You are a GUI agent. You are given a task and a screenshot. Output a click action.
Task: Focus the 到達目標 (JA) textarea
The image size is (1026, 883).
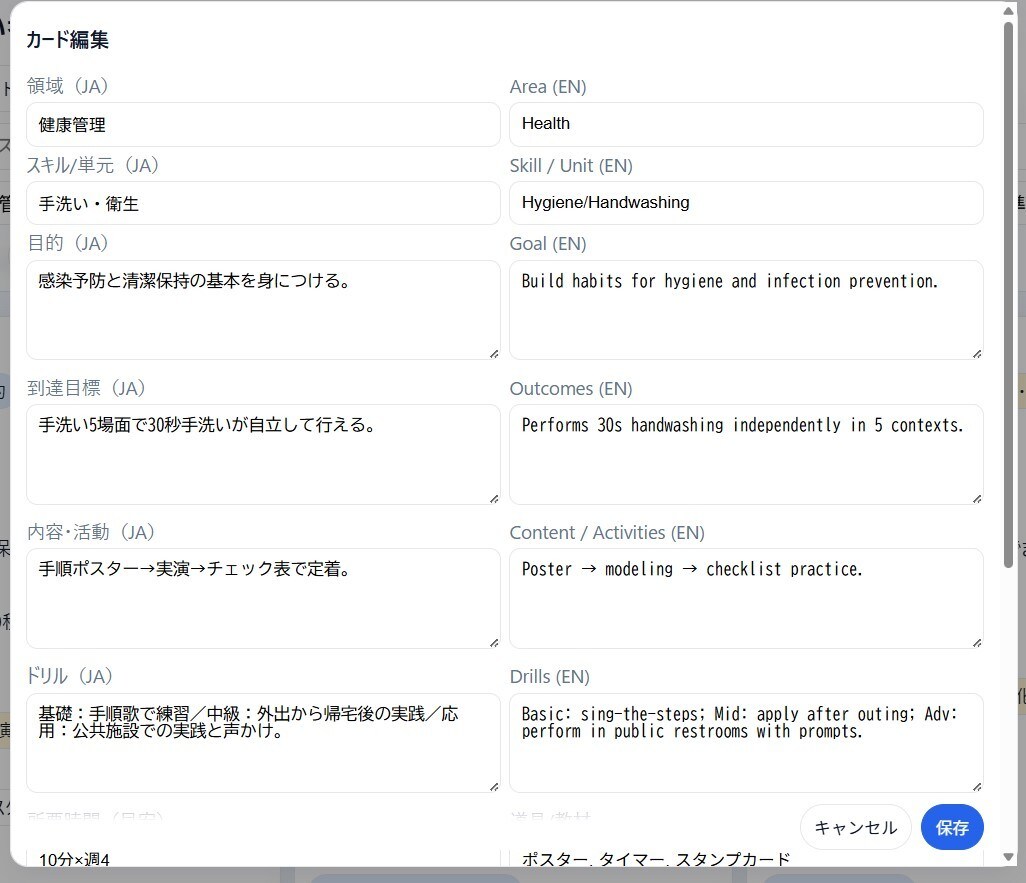263,454
